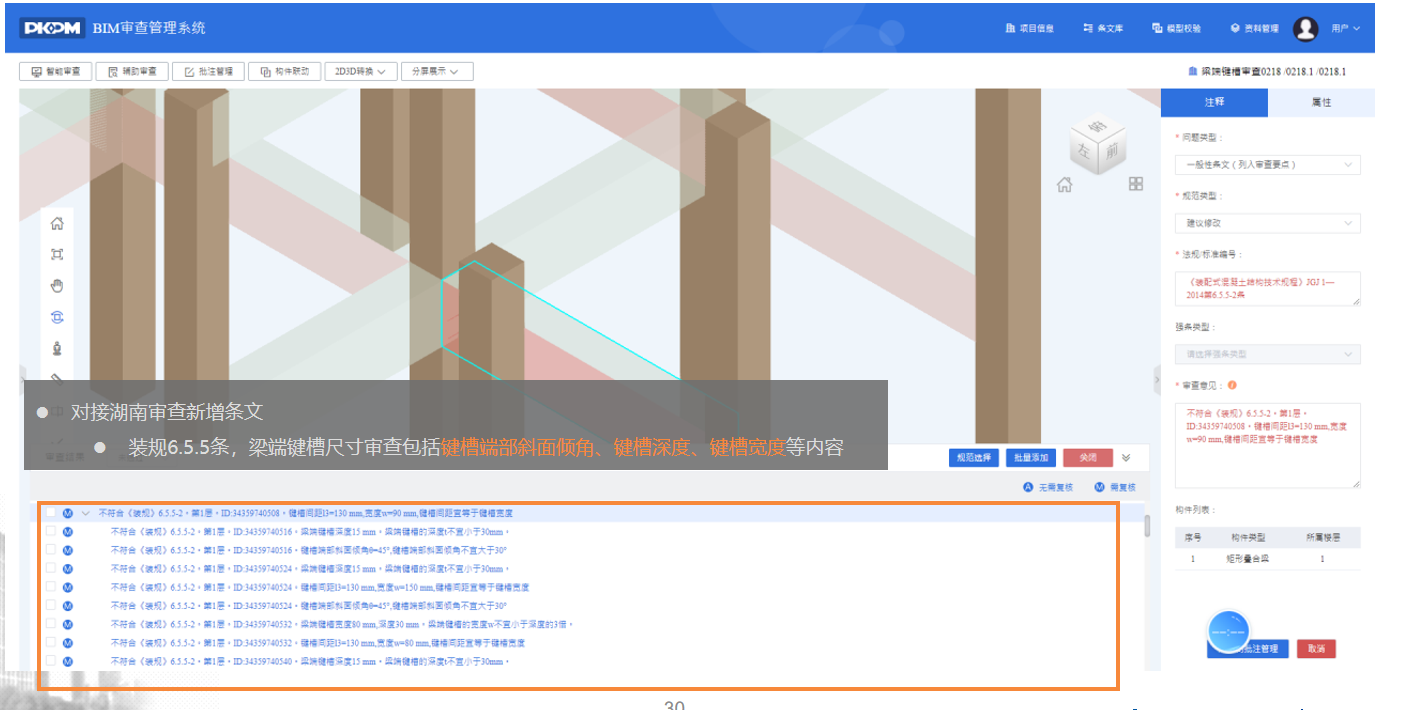Tick checkbox for ID:34359740516 斜面倾角 row
This screenshot has height=710, width=1411.
click(x=50, y=550)
